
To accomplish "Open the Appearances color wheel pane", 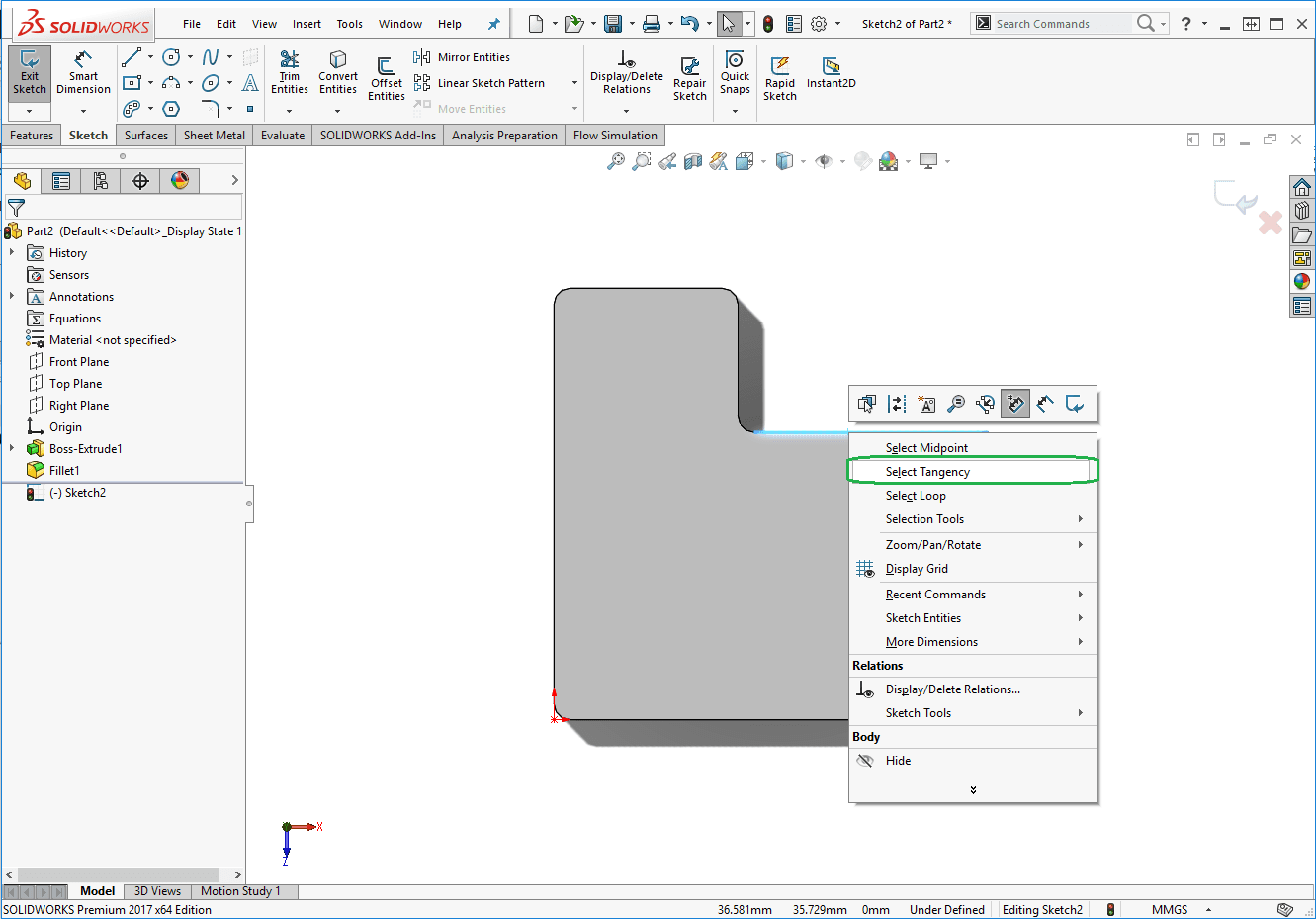I will (1302, 282).
